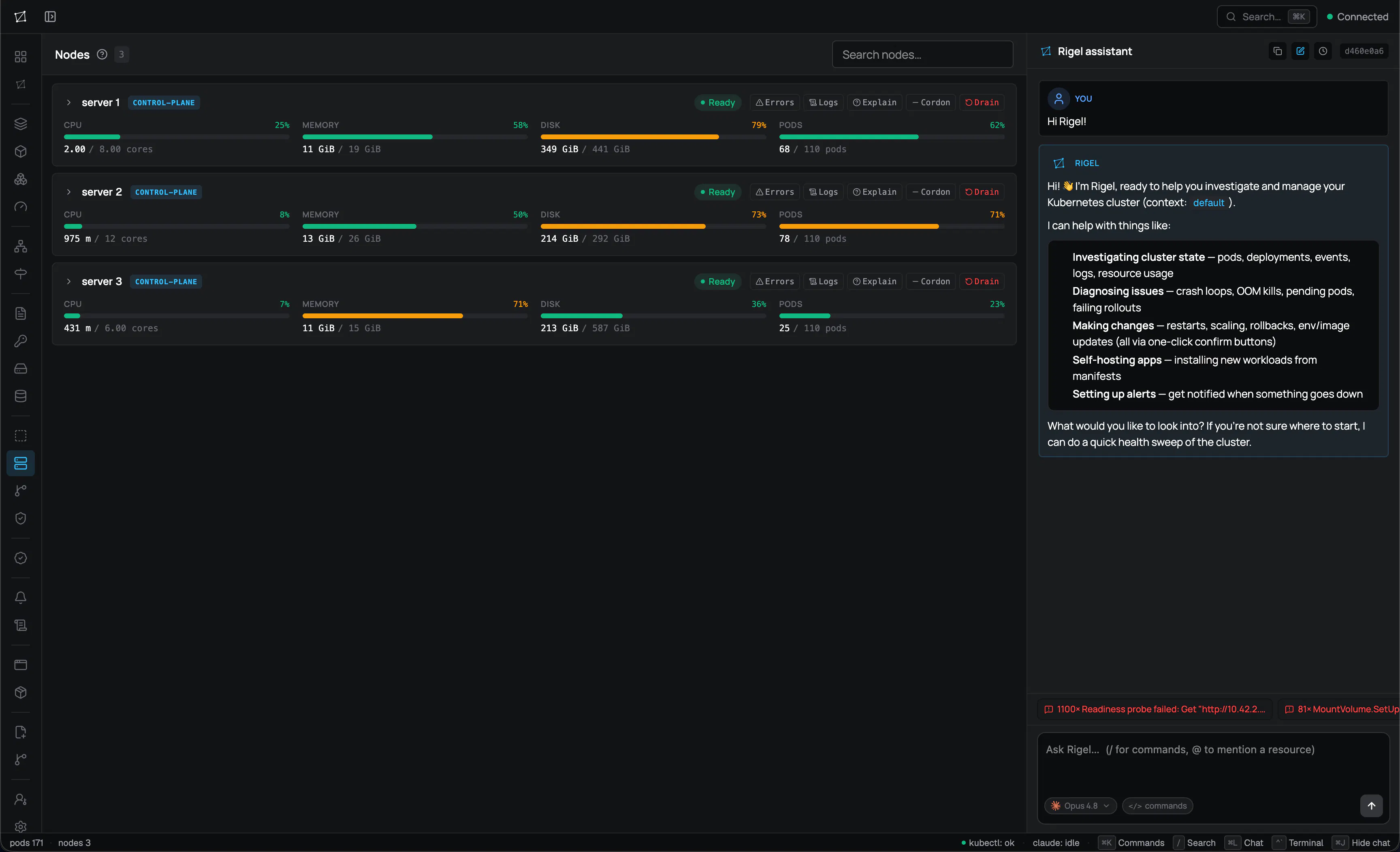Expand the server 3 row chevron
The width and height of the screenshot is (1400, 852).
tap(68, 281)
